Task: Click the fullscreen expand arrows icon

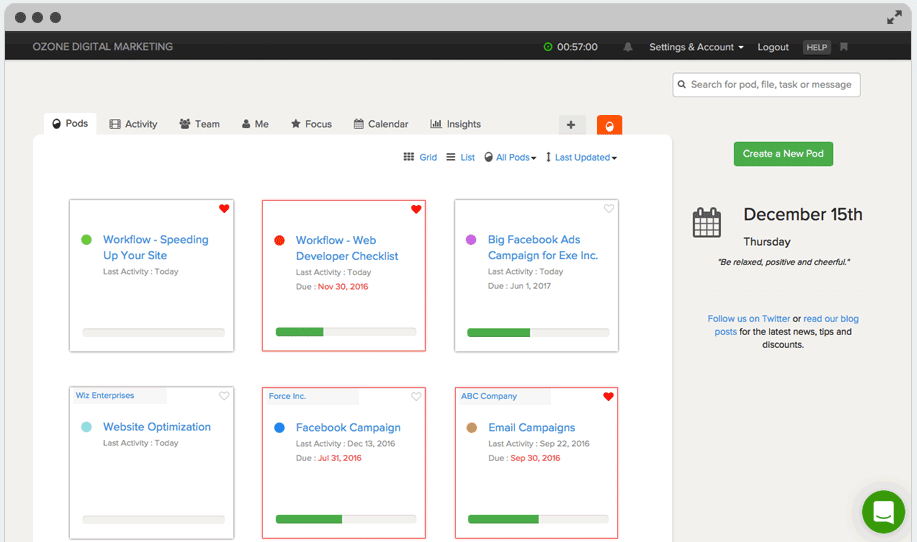Action: click(894, 18)
